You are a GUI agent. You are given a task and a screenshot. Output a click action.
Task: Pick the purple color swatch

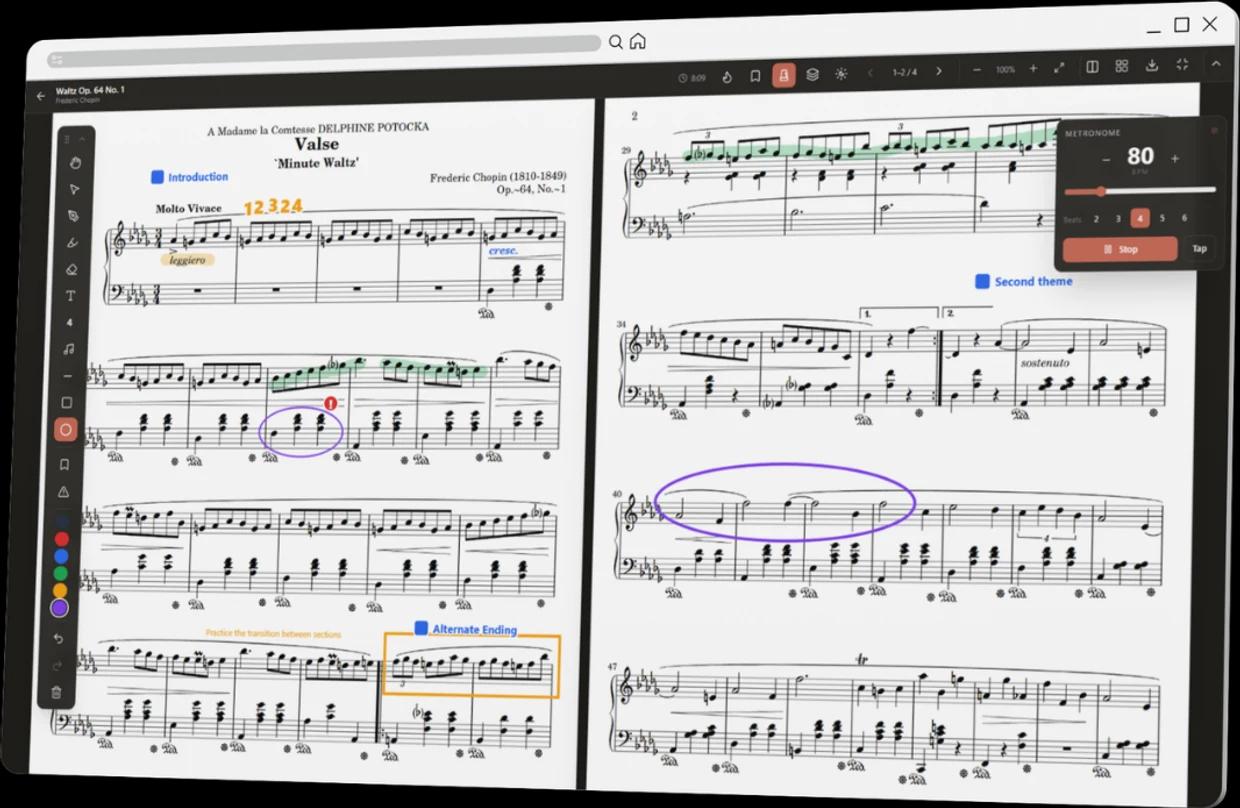click(59, 607)
